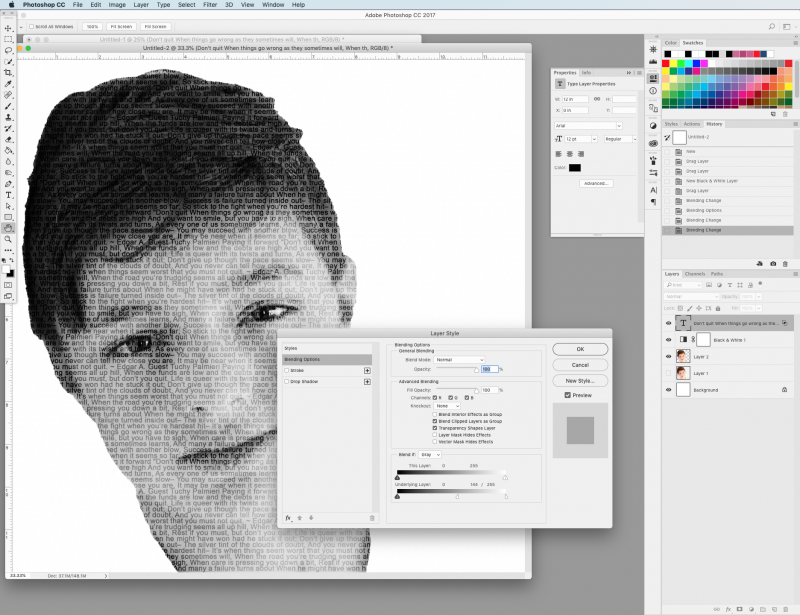Check Vector Mask Hides Effects
The height and width of the screenshot is (615, 800).
click(x=435, y=442)
